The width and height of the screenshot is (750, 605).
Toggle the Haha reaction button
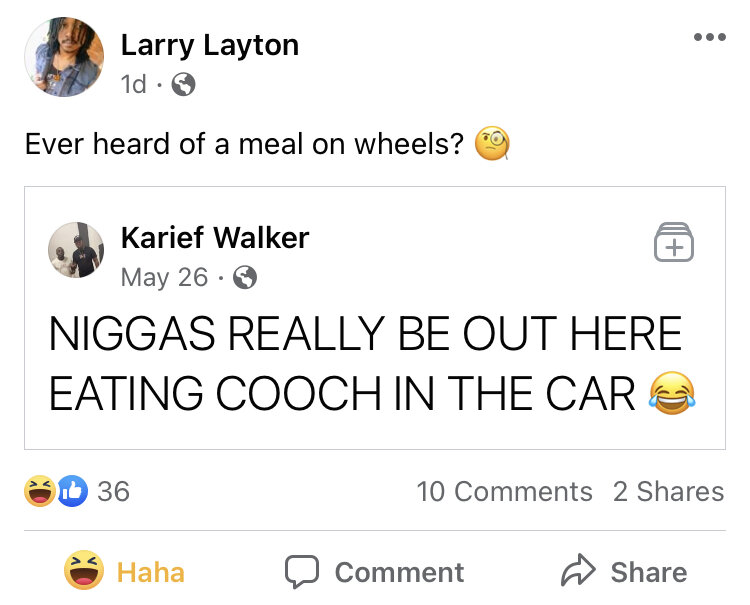(125, 571)
